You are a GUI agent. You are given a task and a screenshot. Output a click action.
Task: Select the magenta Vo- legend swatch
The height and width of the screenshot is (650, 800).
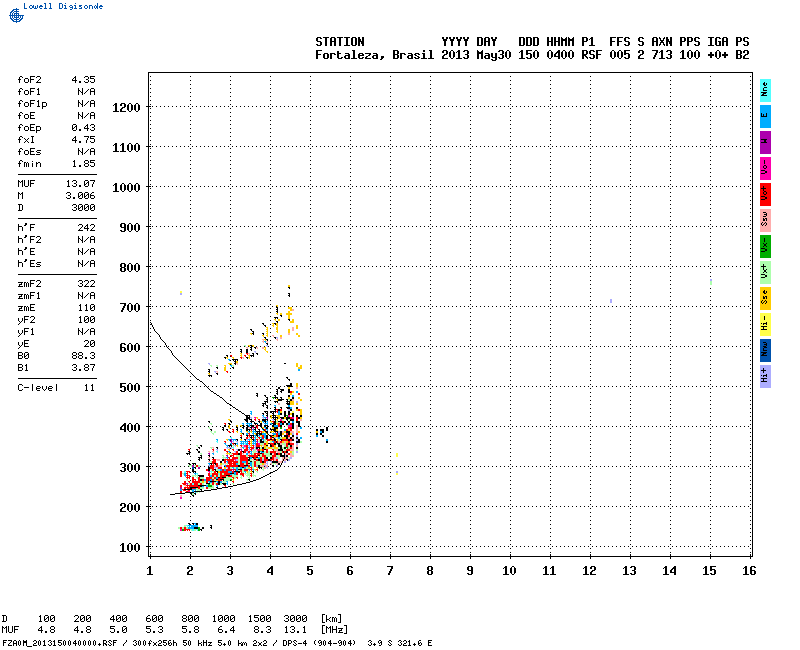[x=765, y=168]
